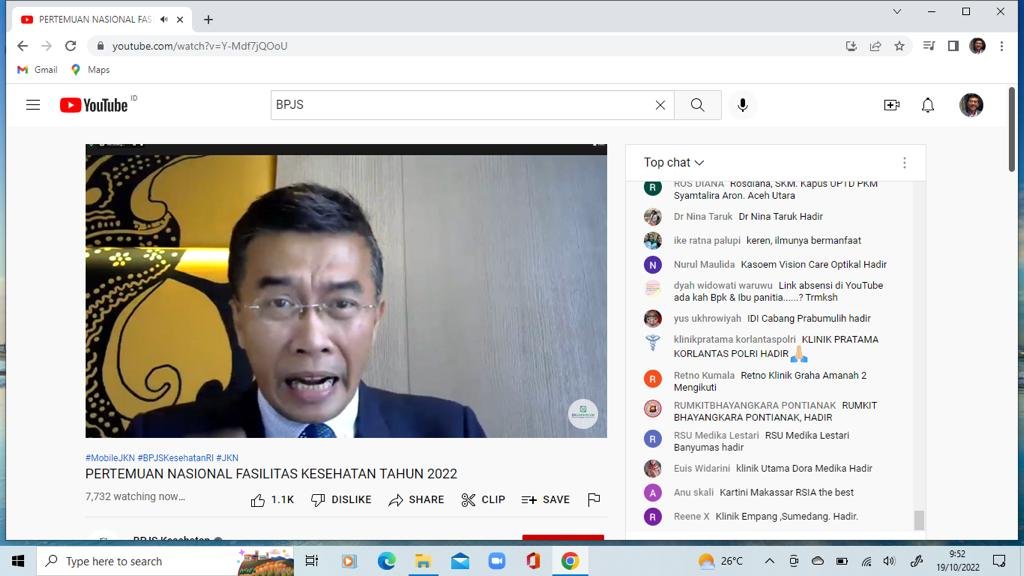
Task: Open the Chrome profile avatar
Action: click(978, 46)
